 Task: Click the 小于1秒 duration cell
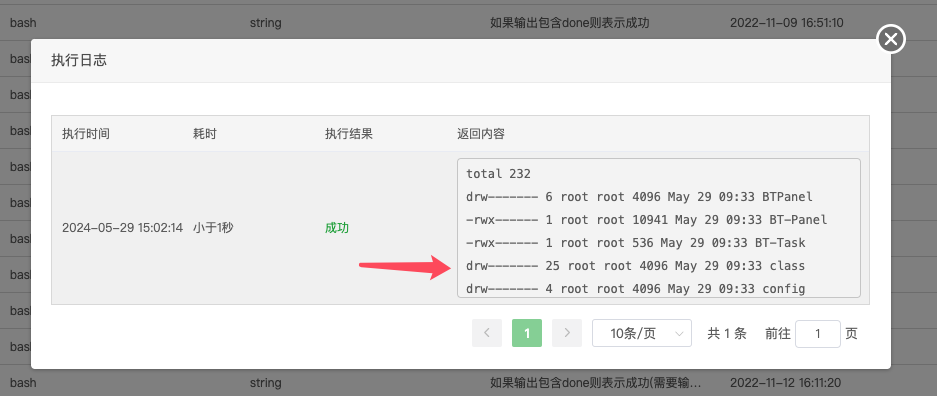coord(213,228)
